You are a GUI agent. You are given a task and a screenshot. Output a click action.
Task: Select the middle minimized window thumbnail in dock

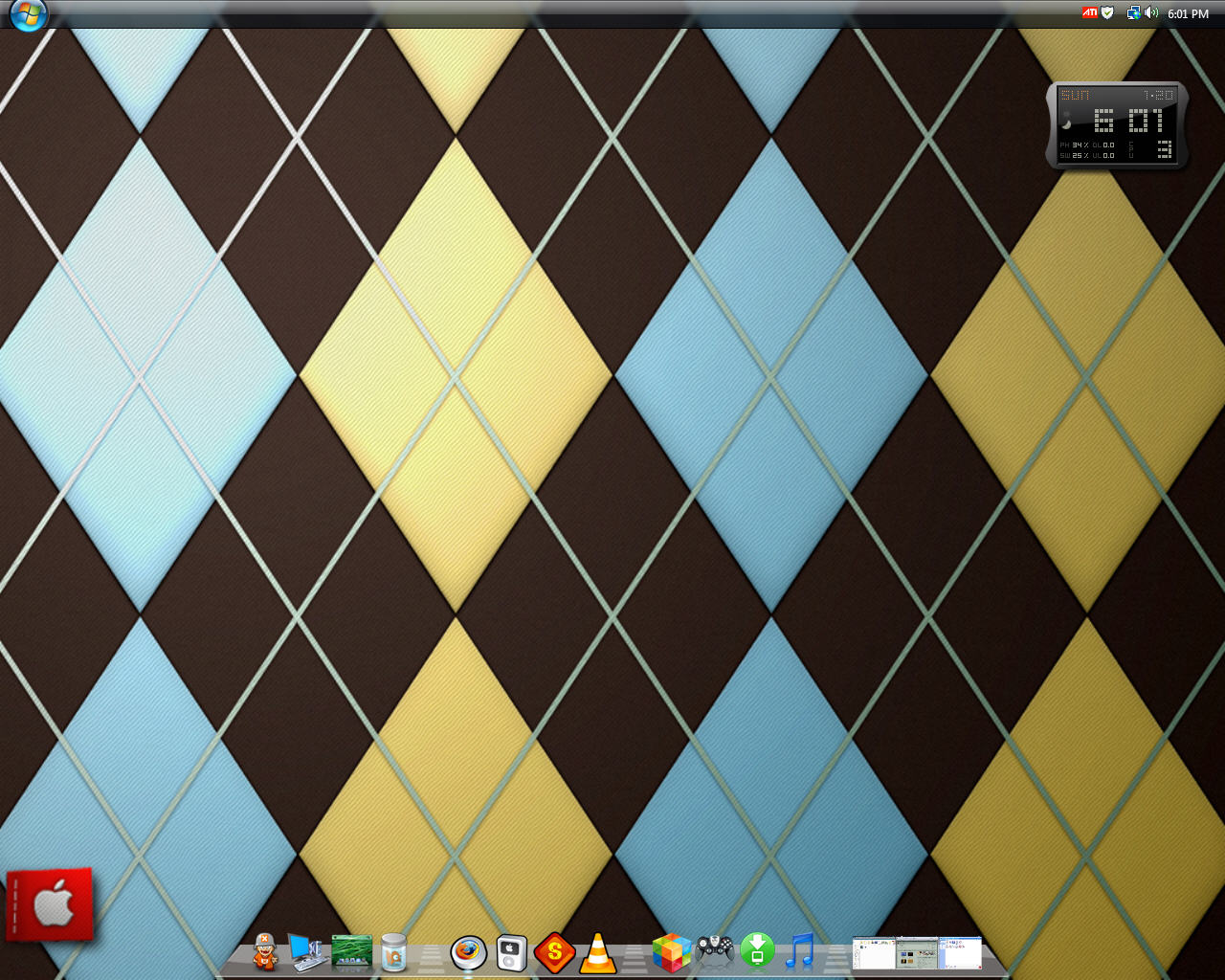coord(917,953)
